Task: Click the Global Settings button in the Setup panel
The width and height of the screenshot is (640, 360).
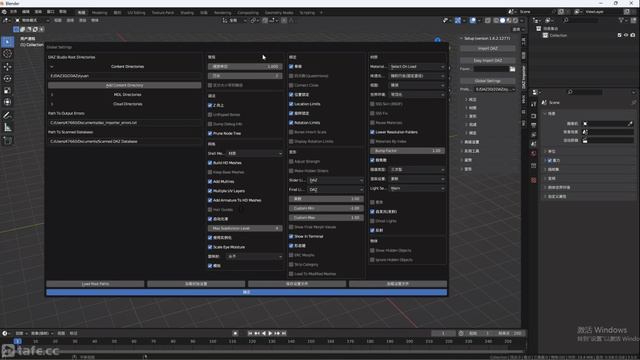Action: 487,81
